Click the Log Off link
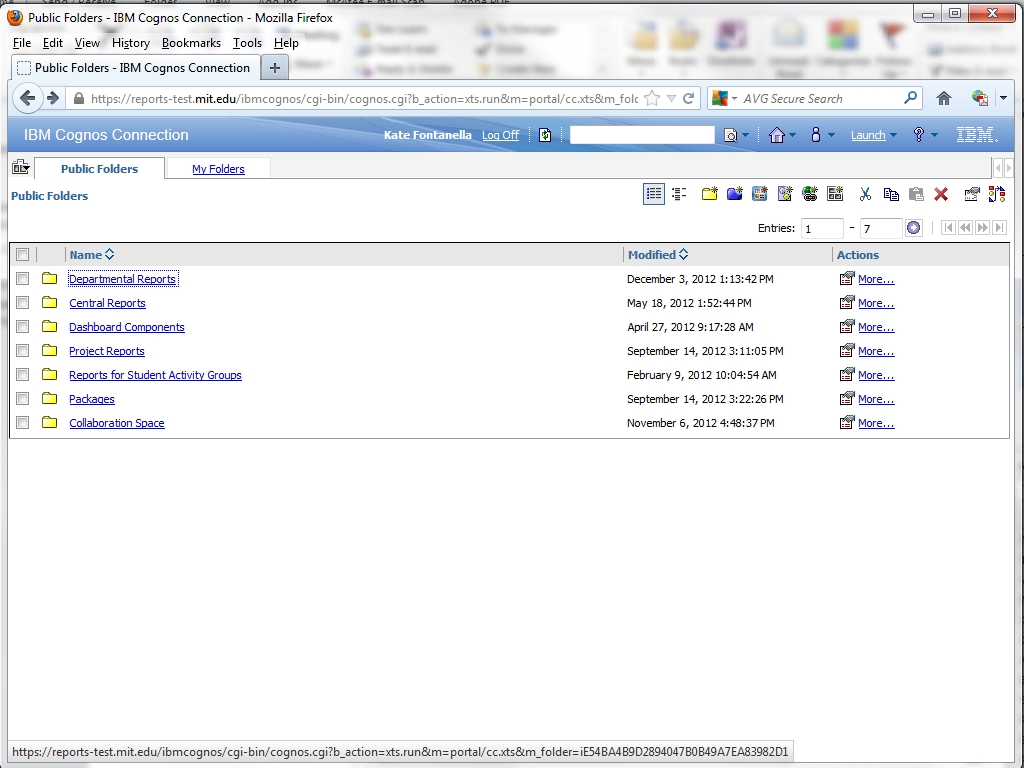This screenshot has height=768, width=1024. point(500,135)
